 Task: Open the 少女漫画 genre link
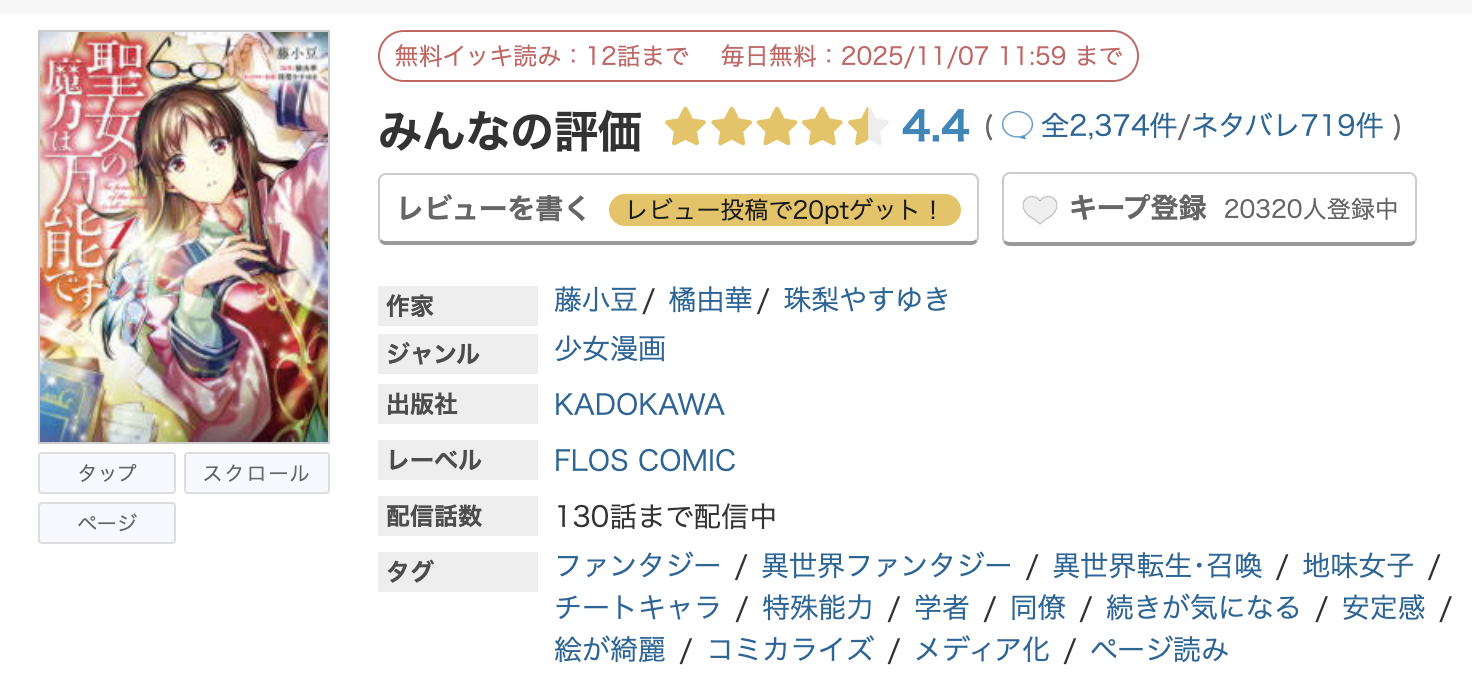coord(610,349)
